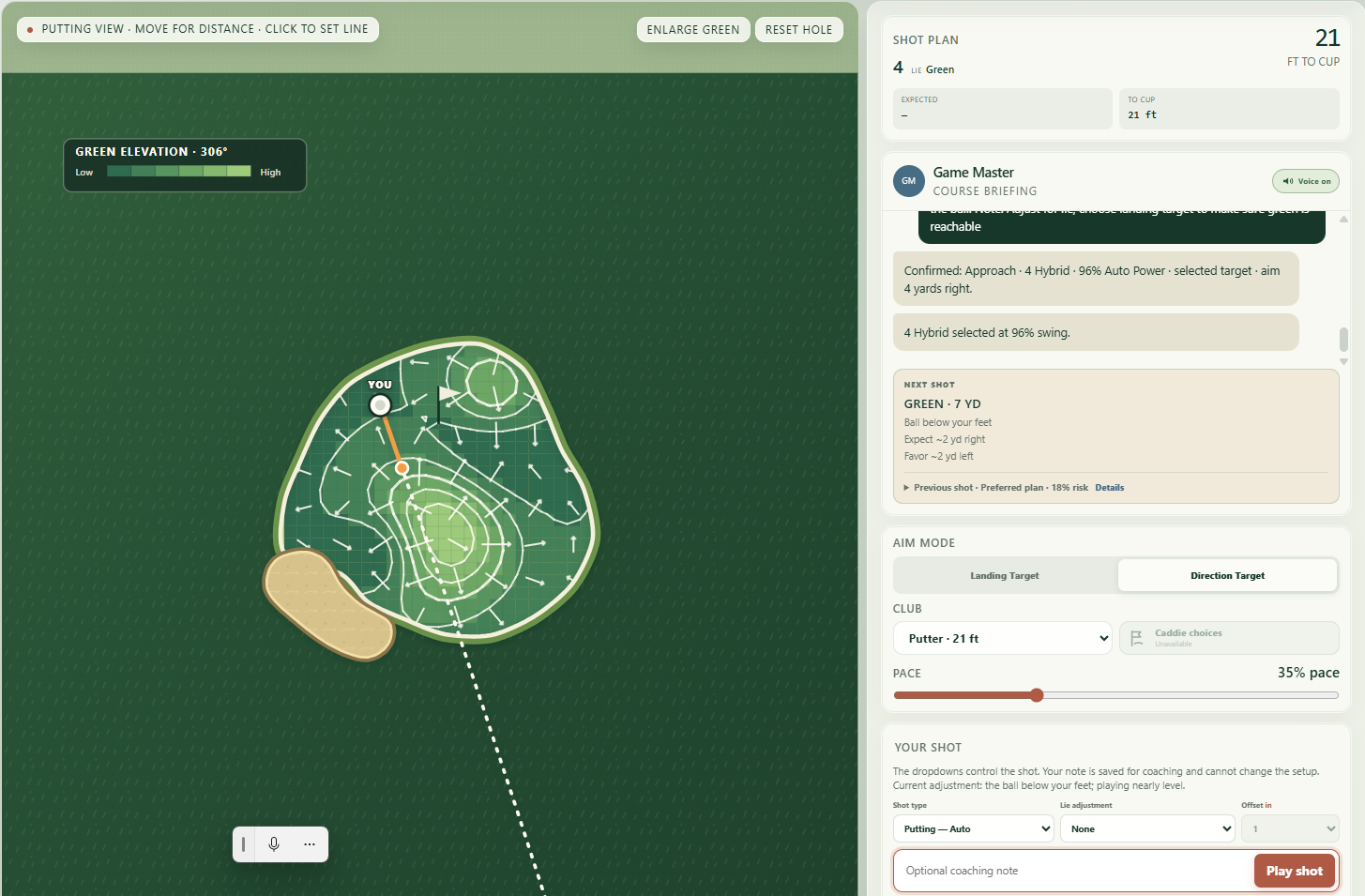Screen dimensions: 1365x896
Task: Select Landing Target aim mode
Action: 1005,575
